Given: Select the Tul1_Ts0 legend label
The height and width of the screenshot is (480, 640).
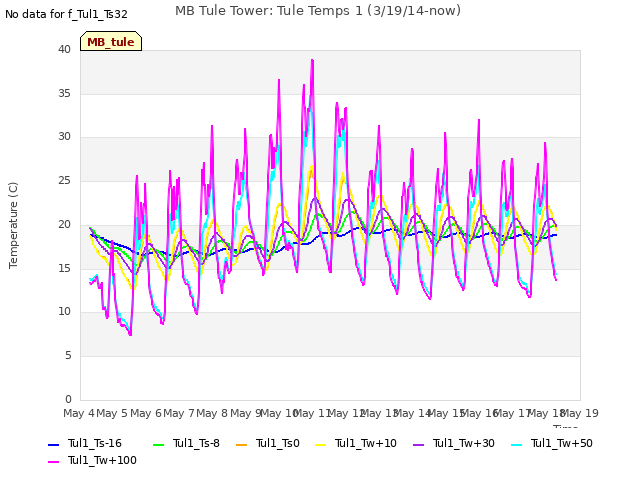Looking at the screenshot, I should tap(278, 443).
